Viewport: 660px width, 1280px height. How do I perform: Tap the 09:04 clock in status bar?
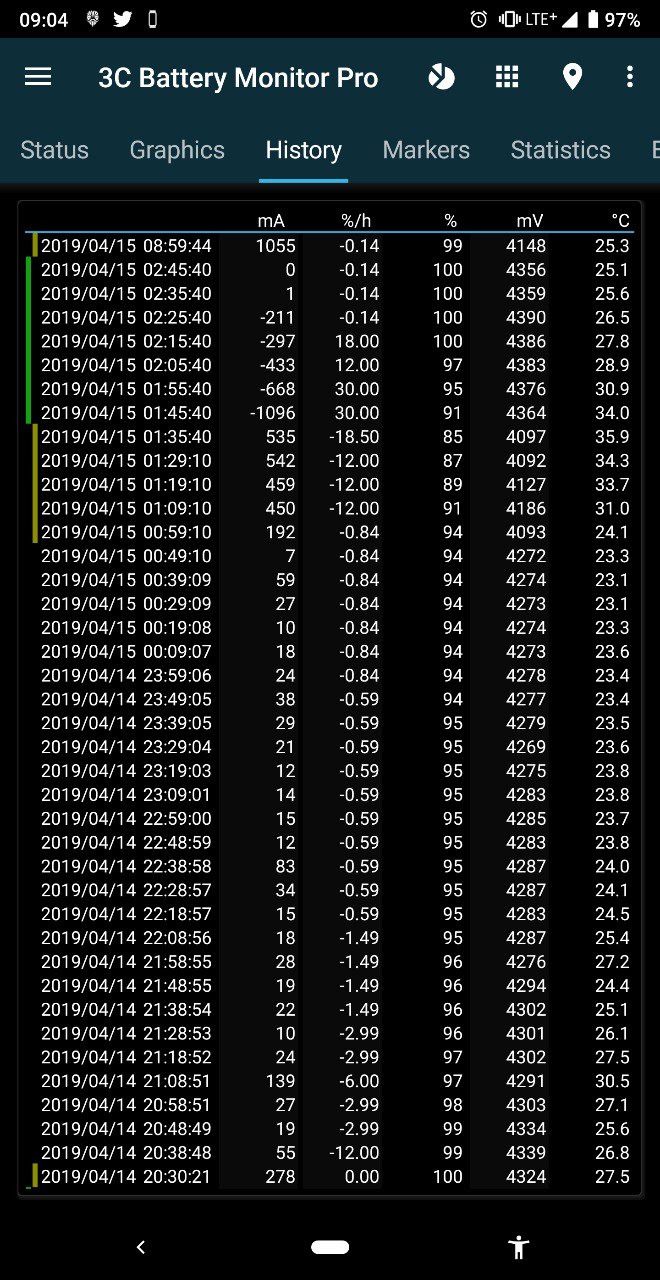pyautogui.click(x=43, y=19)
